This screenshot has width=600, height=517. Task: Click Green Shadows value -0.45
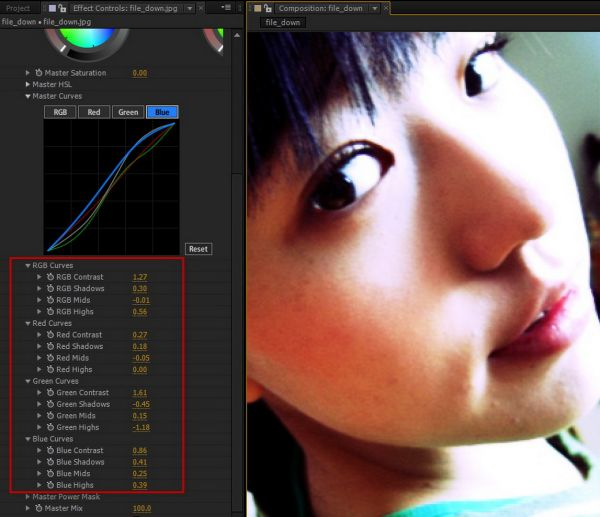point(141,404)
